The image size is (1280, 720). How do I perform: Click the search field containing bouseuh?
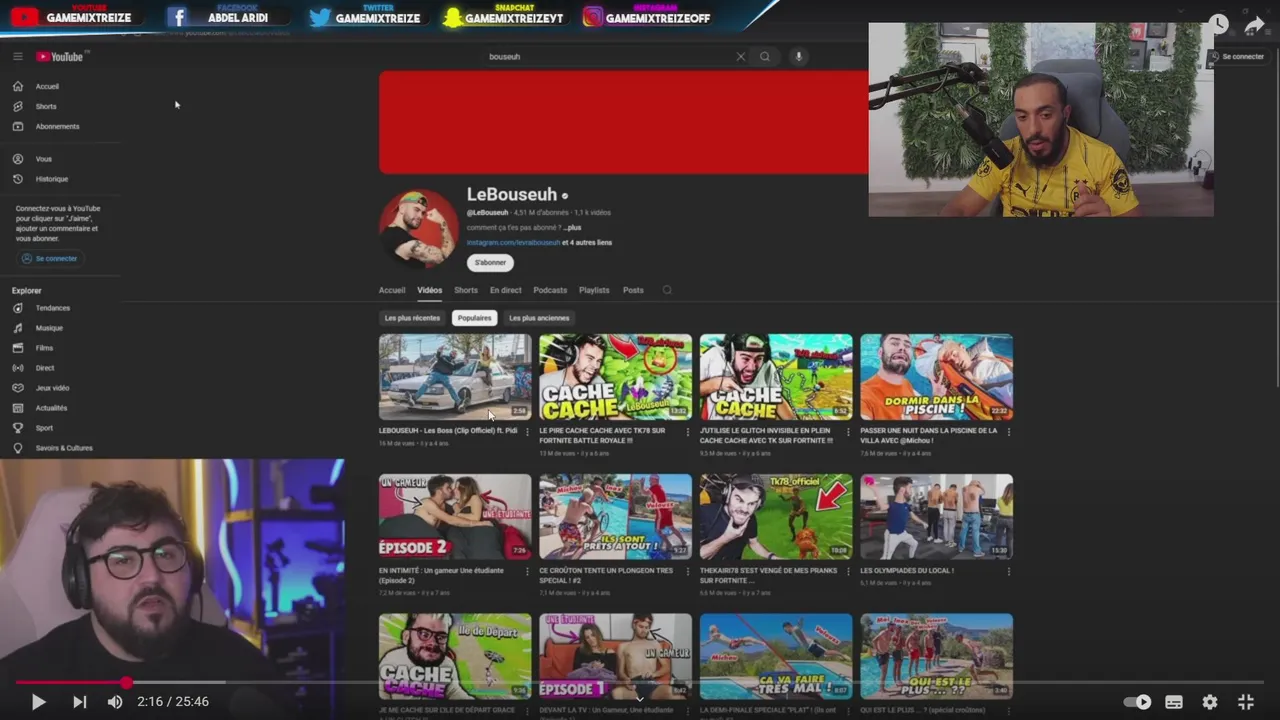[608, 56]
